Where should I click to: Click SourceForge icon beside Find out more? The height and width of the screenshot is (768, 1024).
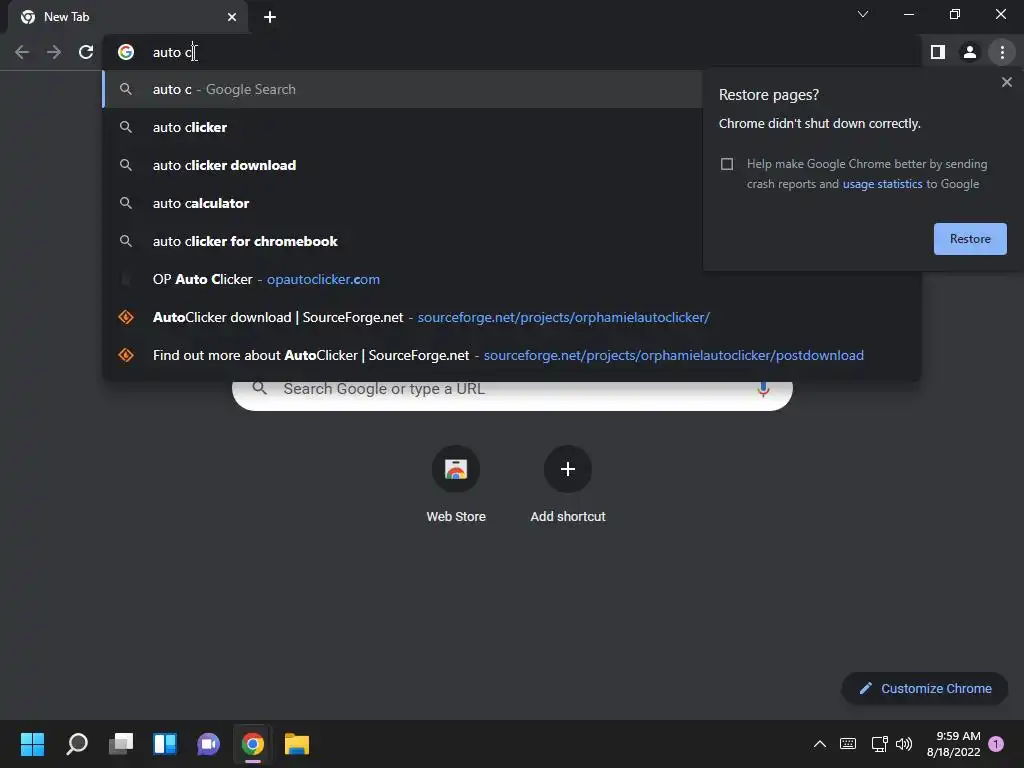[126, 355]
